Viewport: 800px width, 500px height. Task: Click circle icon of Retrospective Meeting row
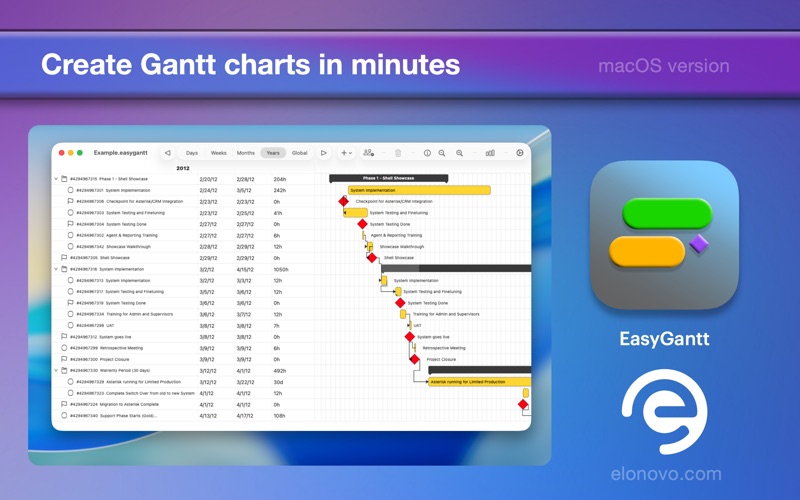click(x=64, y=348)
